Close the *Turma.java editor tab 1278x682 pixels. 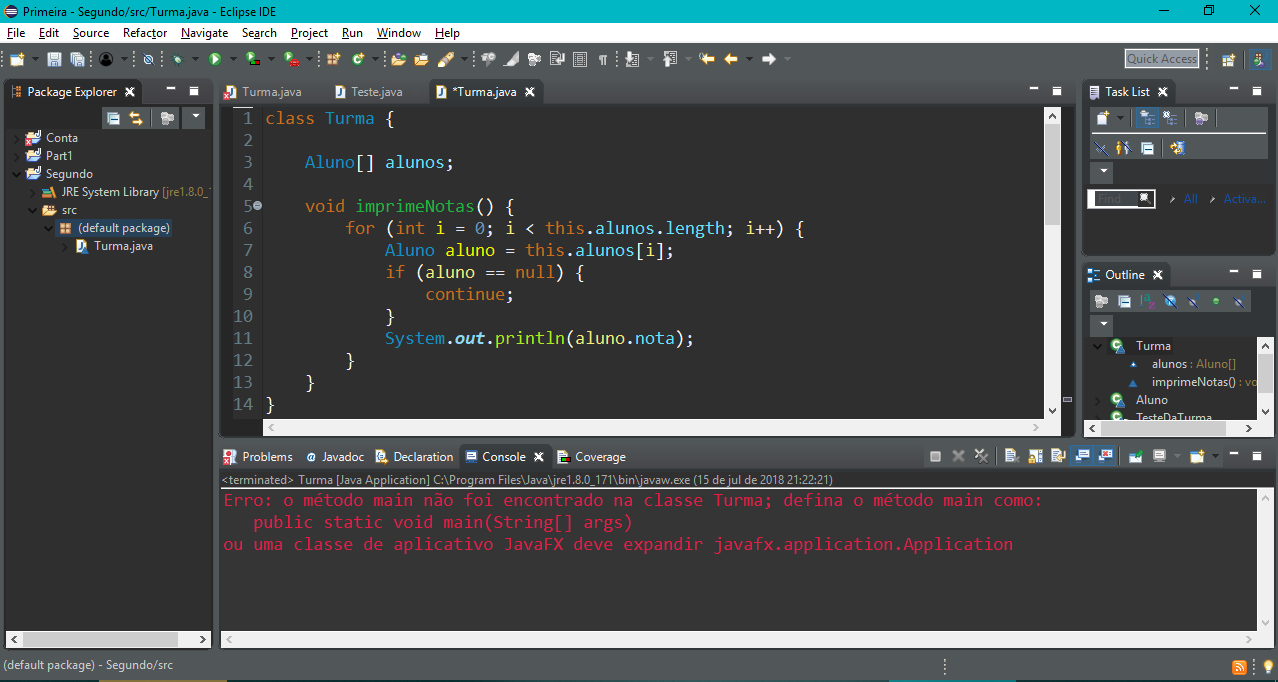(x=530, y=92)
